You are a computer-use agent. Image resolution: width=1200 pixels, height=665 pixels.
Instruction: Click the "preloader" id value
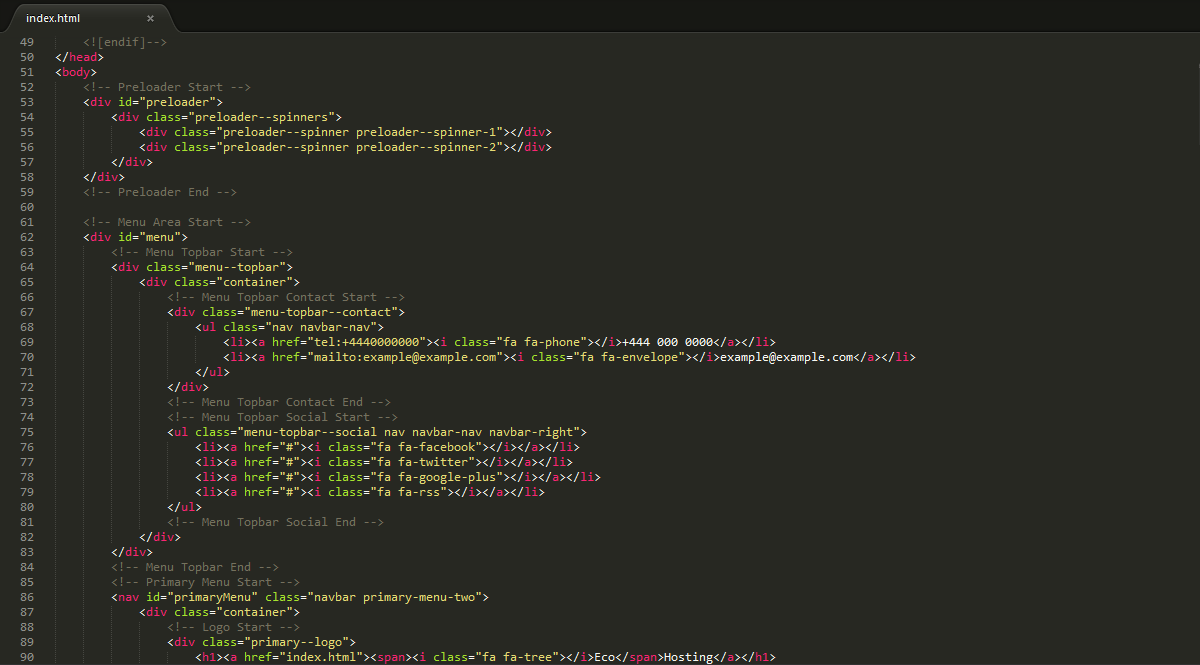(180, 102)
